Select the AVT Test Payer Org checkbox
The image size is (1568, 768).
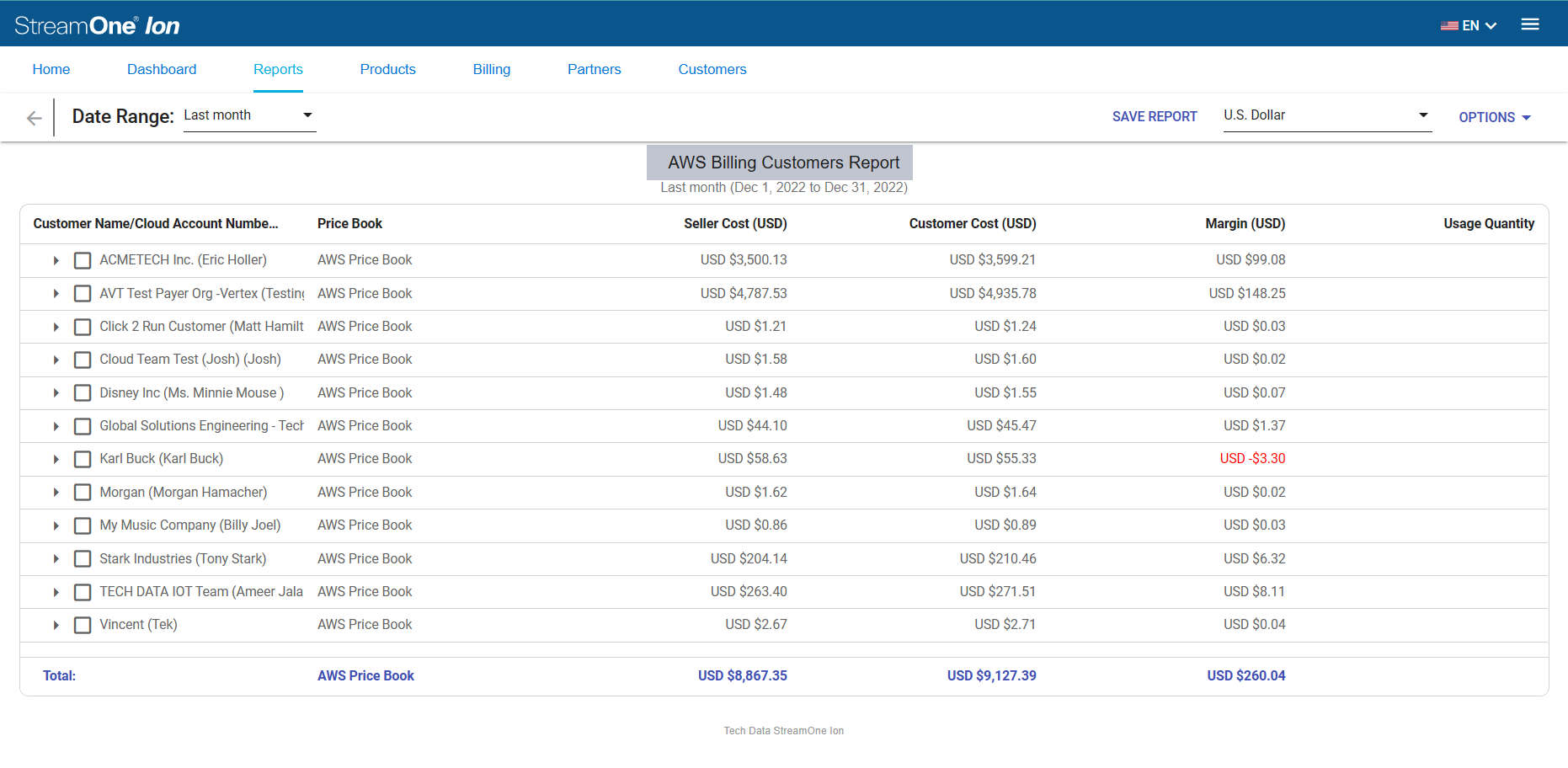(x=83, y=294)
